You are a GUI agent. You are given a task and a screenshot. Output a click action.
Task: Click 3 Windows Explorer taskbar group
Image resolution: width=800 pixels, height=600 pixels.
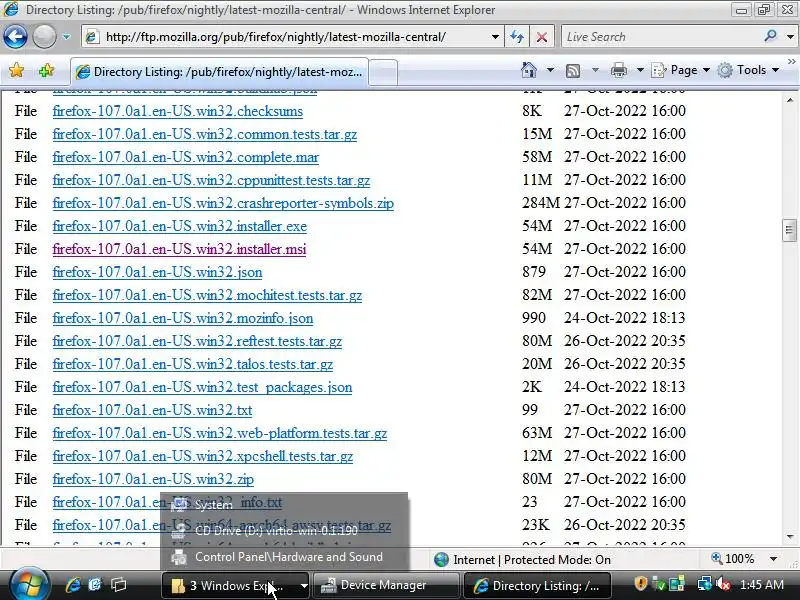(236, 585)
